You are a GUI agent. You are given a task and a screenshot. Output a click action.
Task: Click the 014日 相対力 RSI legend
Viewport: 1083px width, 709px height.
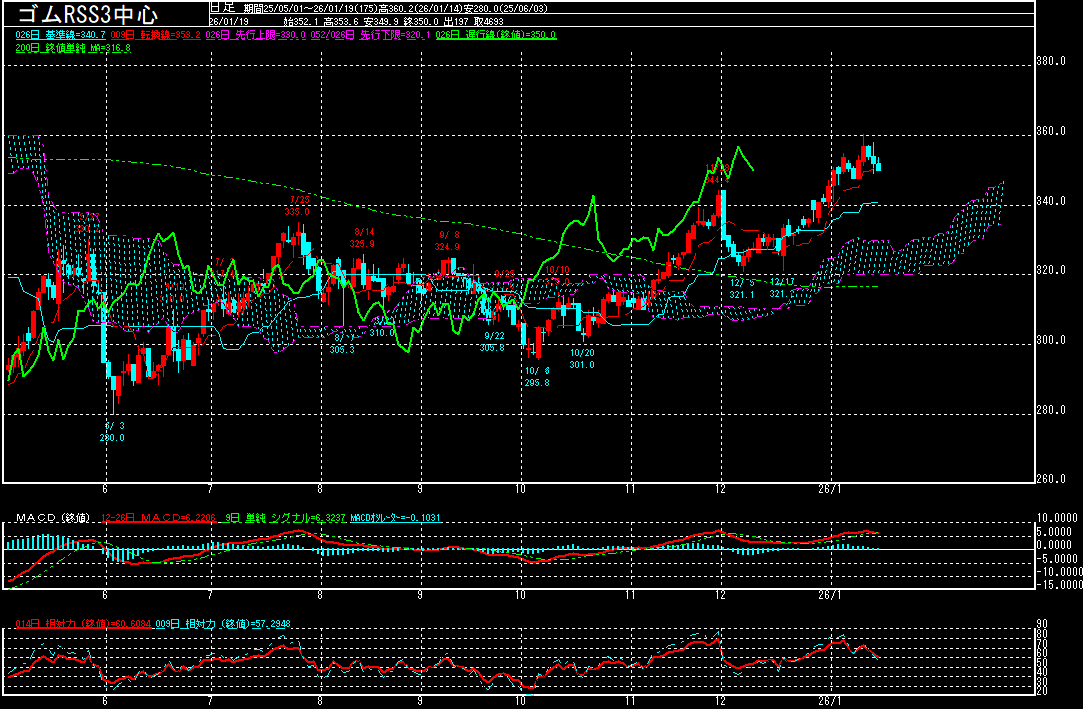point(85,624)
